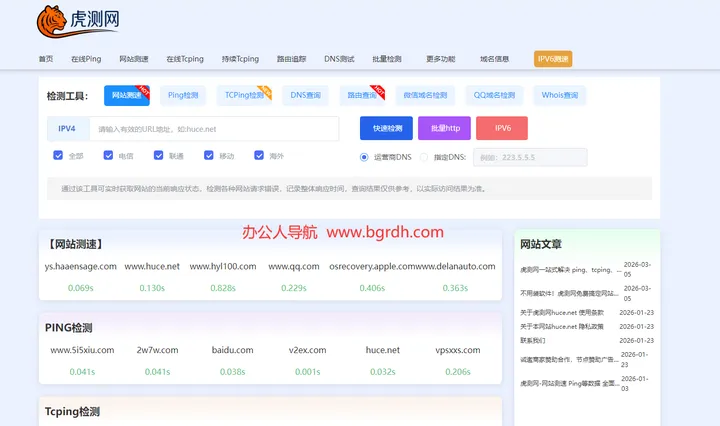Open vpsxxs.com ping result
Viewport: 720px width, 426px height.
pyautogui.click(x=458, y=350)
